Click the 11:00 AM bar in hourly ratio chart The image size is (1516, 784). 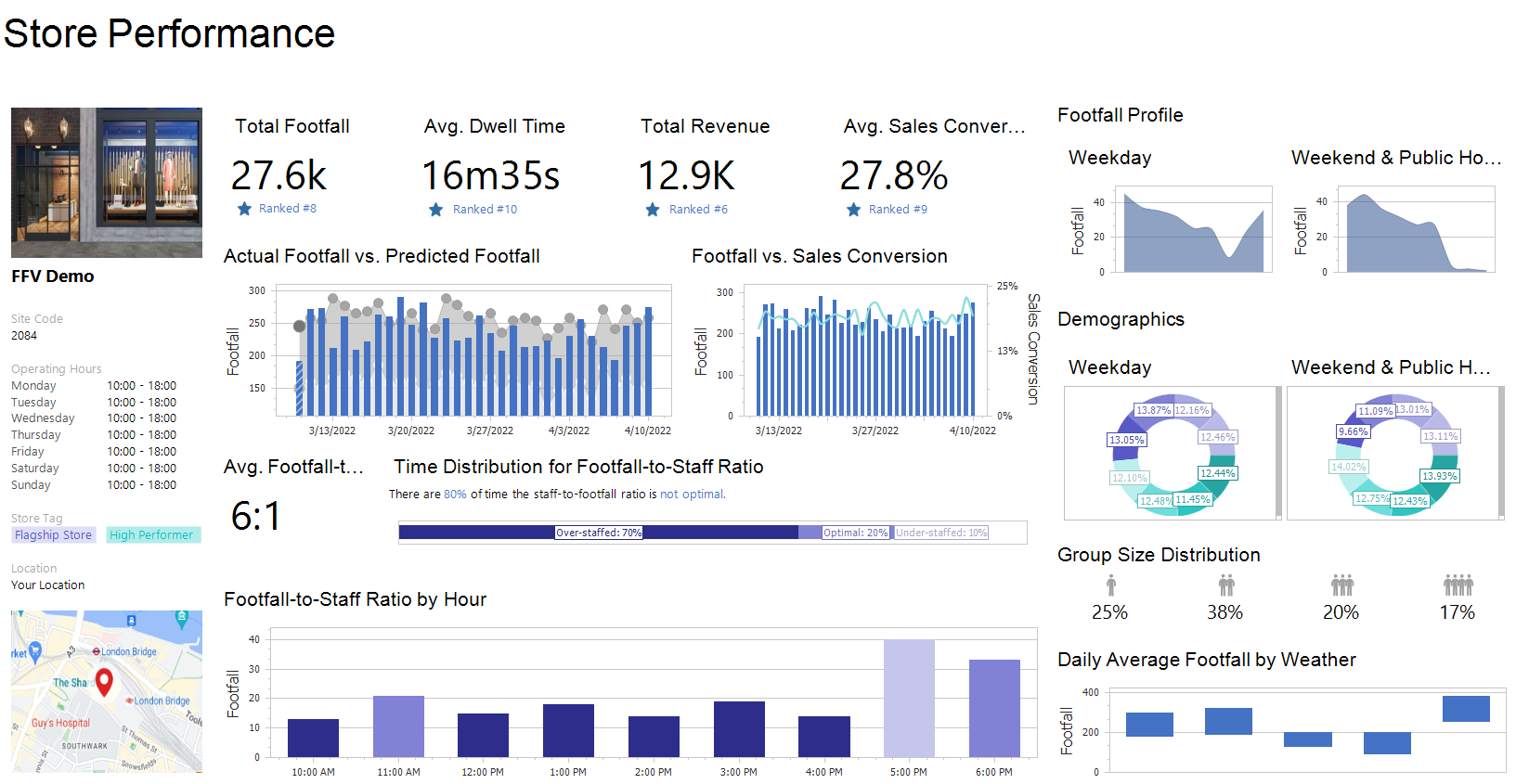tap(398, 726)
